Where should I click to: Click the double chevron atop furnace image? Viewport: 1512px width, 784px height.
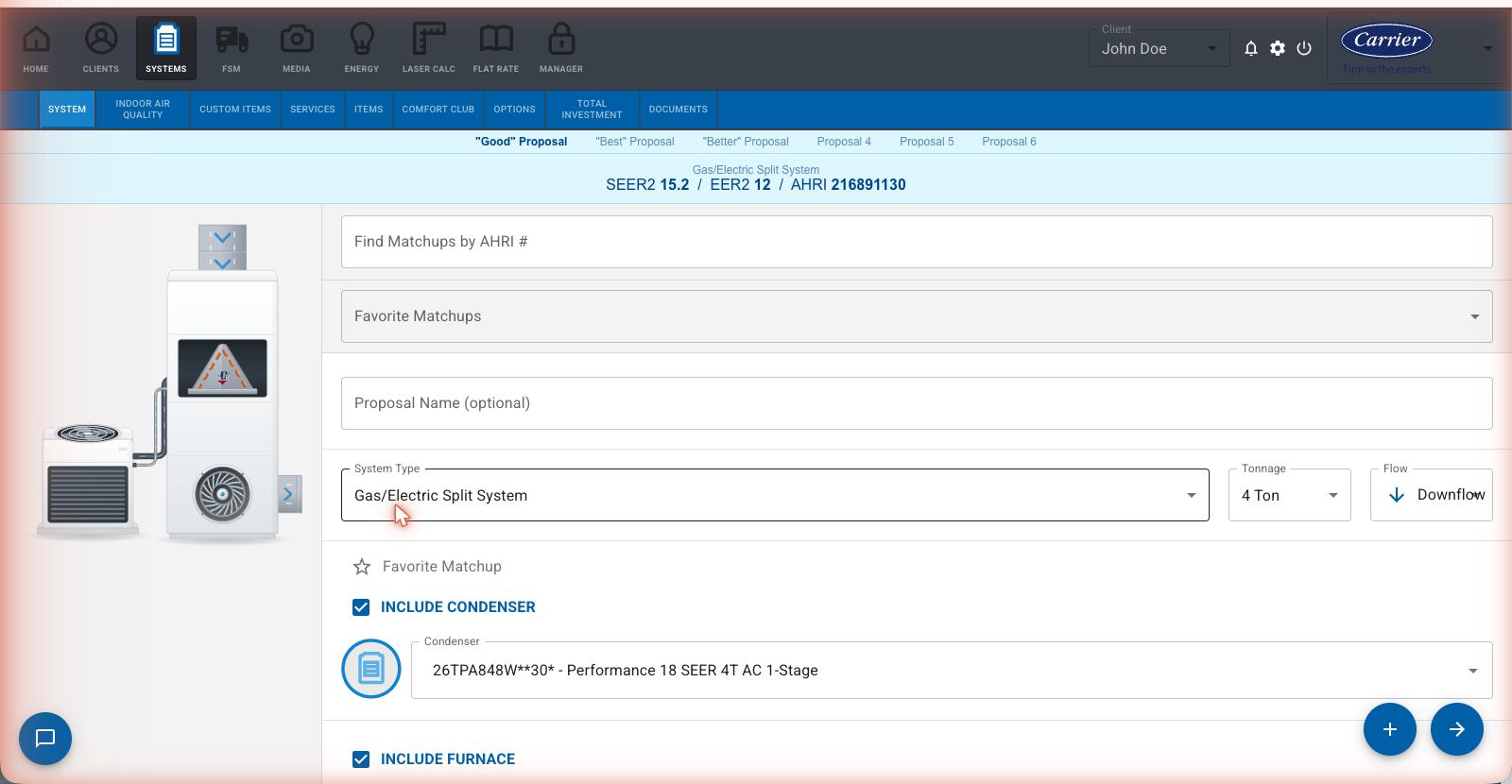[223, 247]
